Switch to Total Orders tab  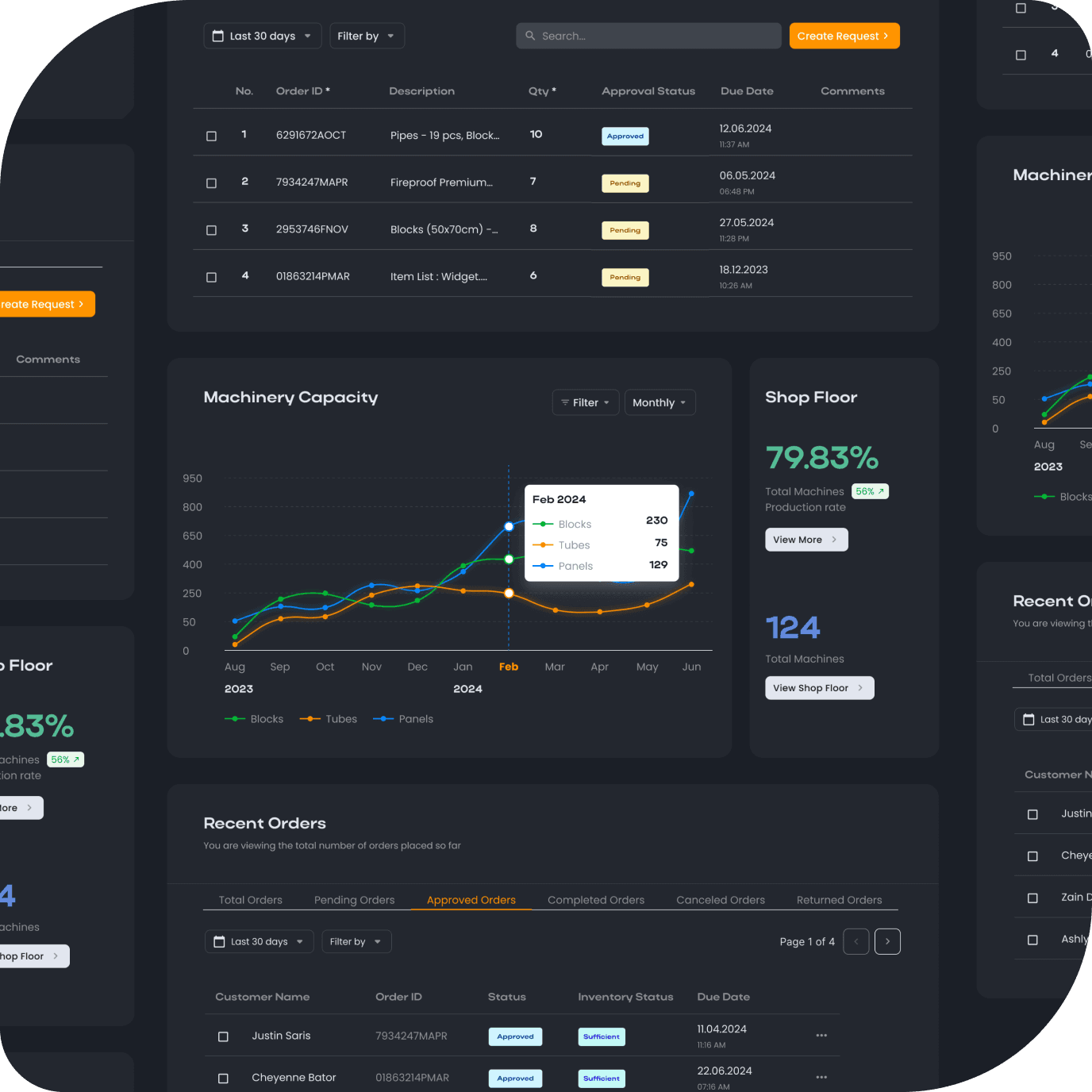(x=250, y=900)
